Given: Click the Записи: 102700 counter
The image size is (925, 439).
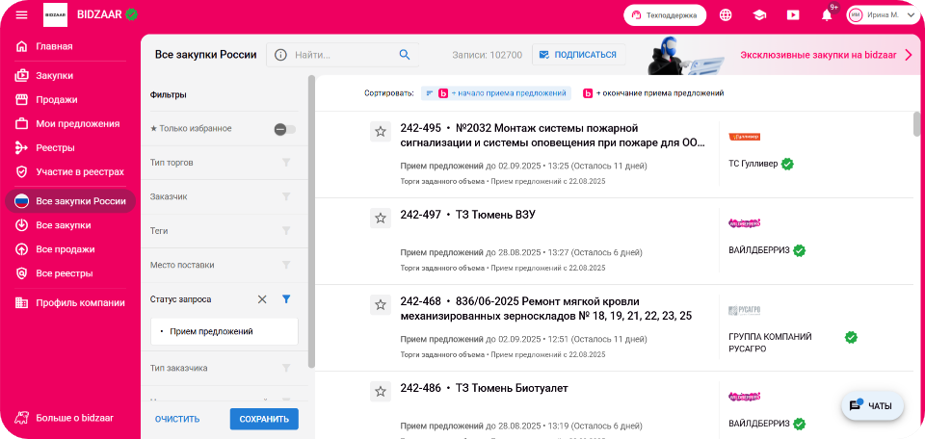Looking at the screenshot, I should (x=487, y=55).
